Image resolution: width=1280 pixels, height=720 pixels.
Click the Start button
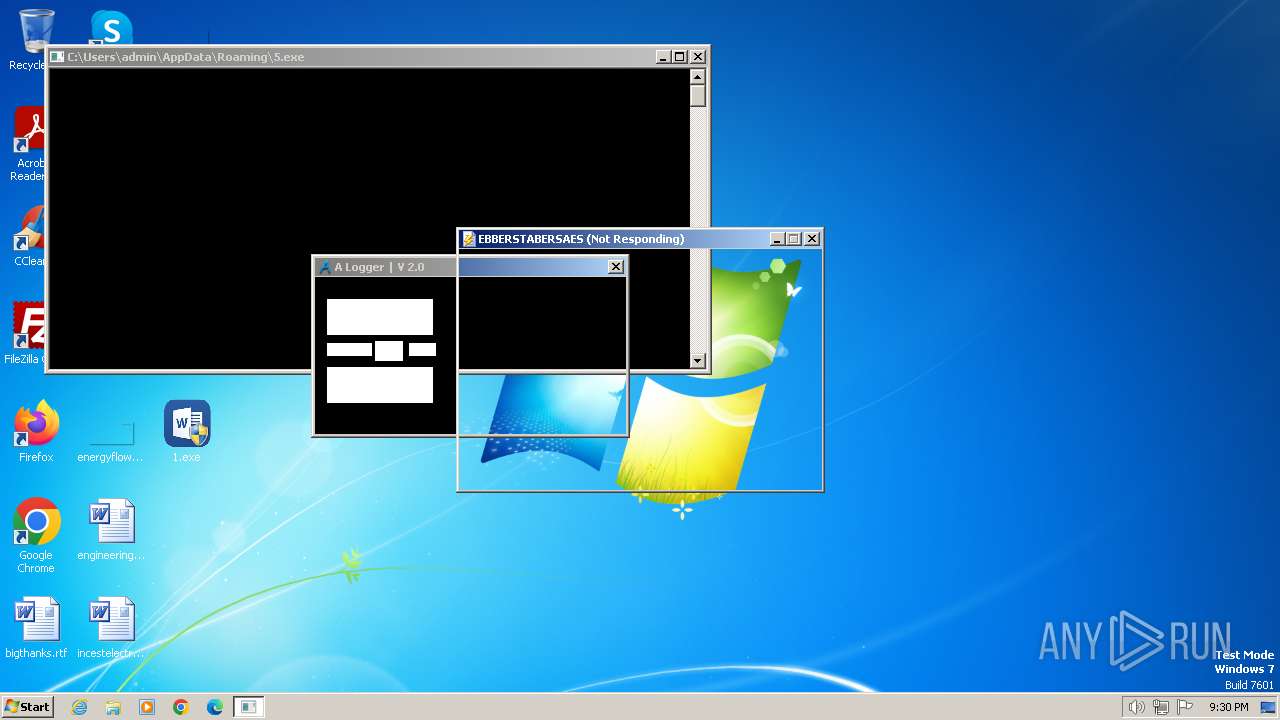27,707
